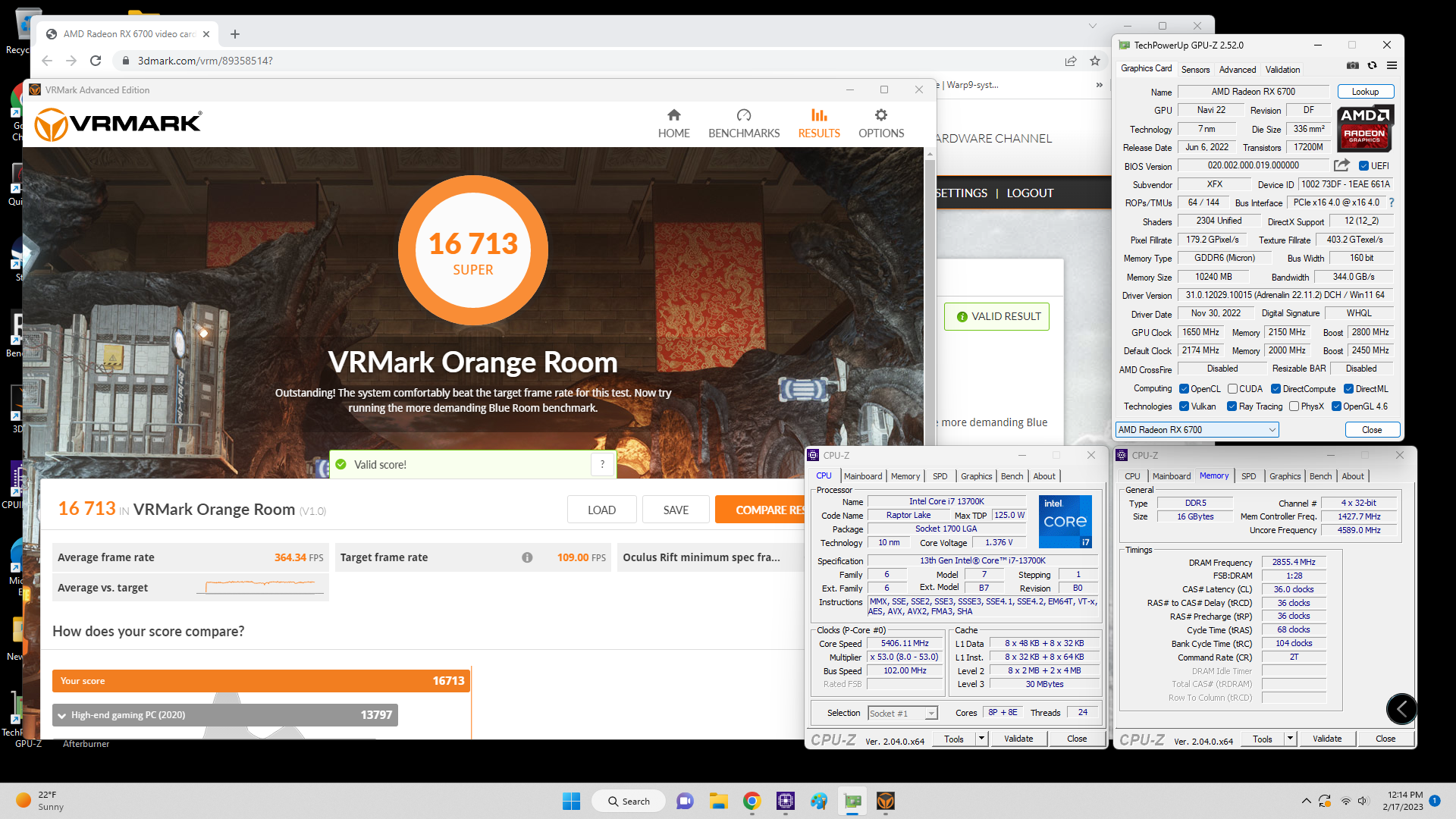Open Chrome from taskbar
Screen dimensions: 1456x819
click(752, 801)
